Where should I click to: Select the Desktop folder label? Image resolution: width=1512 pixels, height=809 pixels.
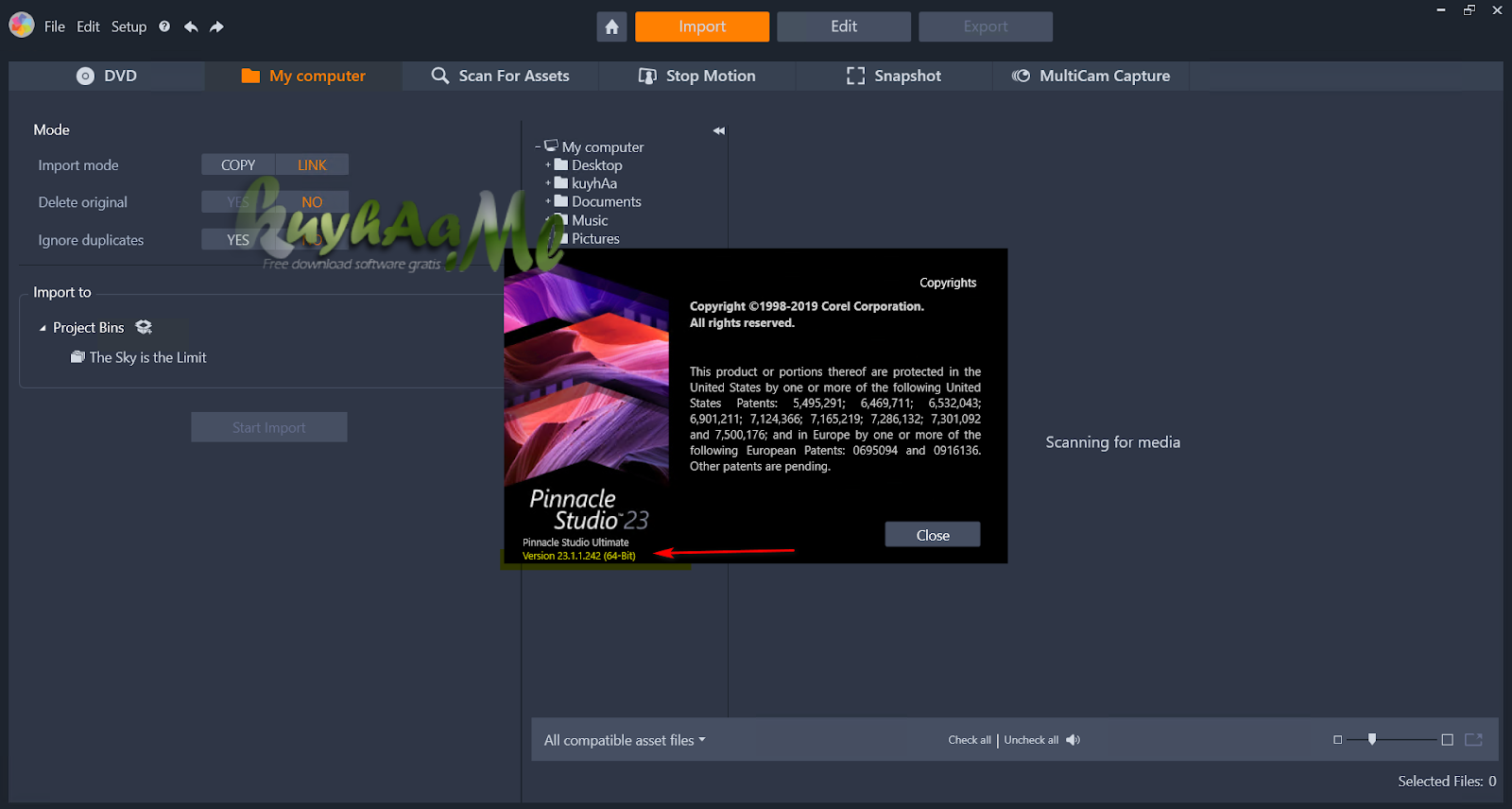click(596, 164)
